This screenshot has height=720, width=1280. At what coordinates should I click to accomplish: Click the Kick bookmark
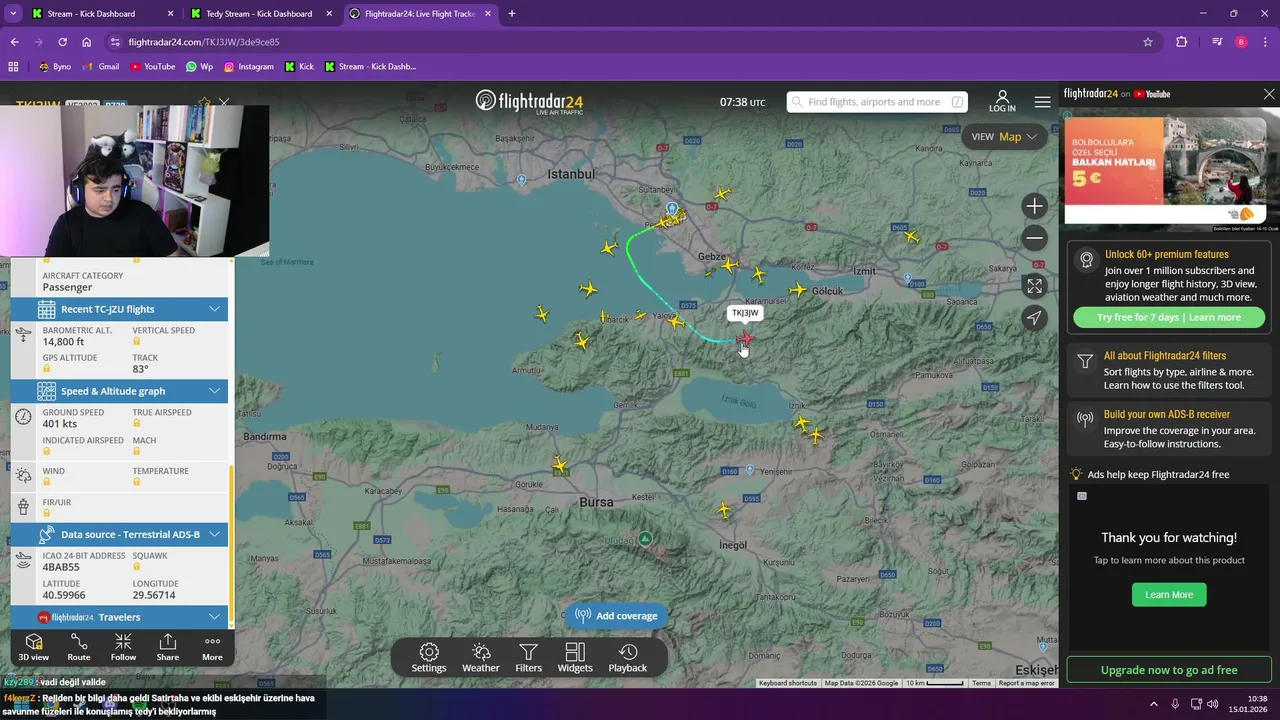coord(299,66)
